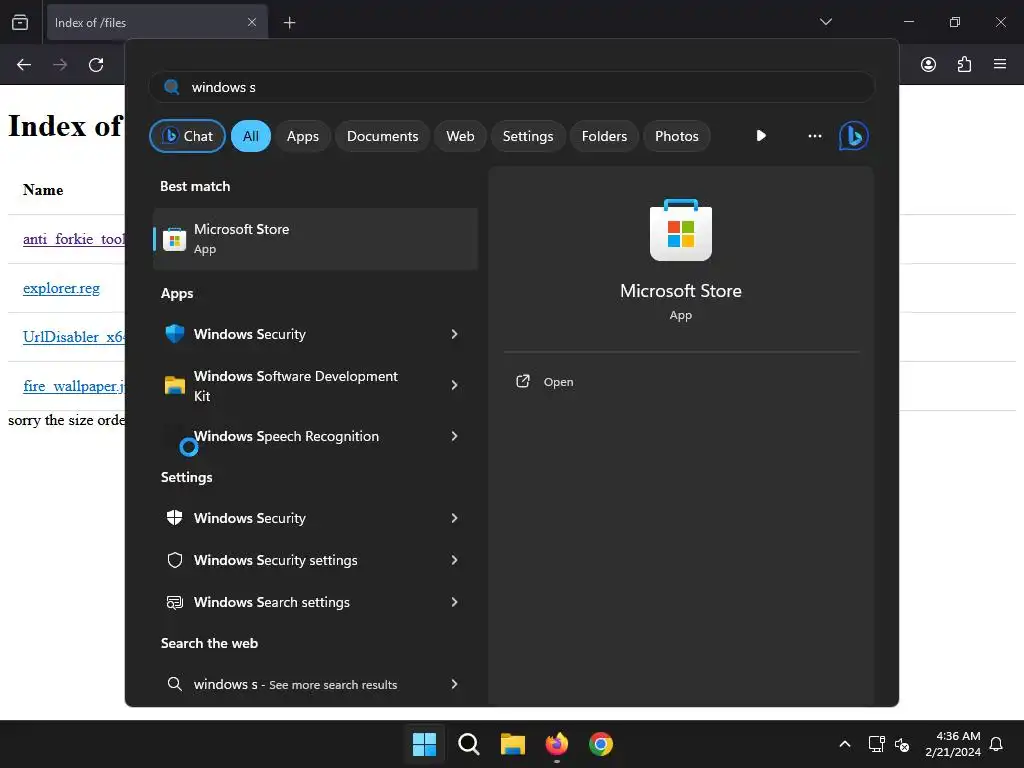Expand Windows Speech Recognition chevron
Image resolution: width=1024 pixels, height=768 pixels.
pos(455,436)
